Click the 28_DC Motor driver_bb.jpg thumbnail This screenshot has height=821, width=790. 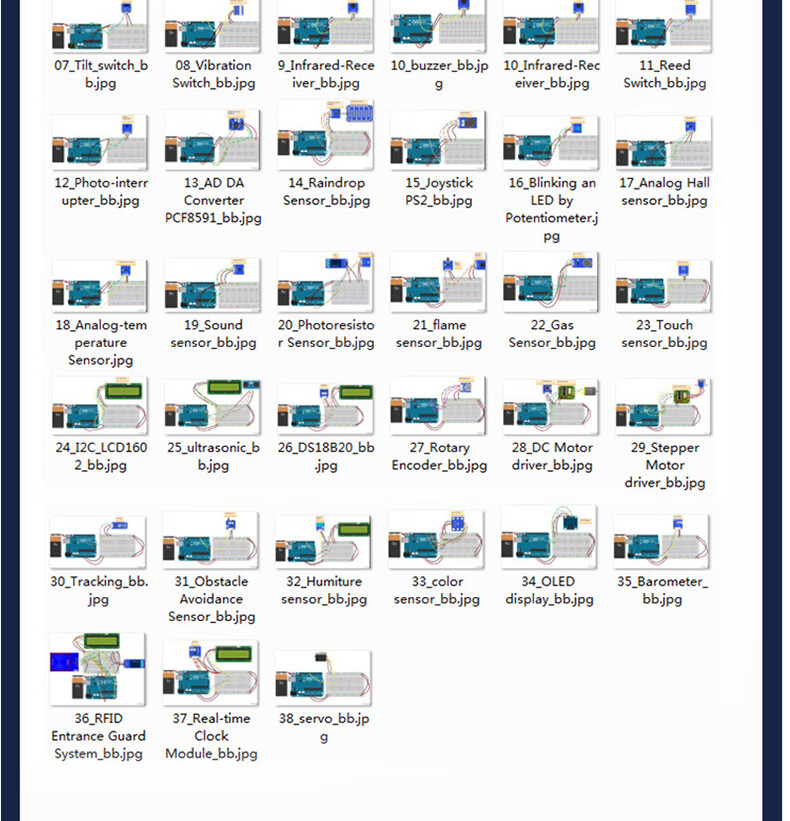pyautogui.click(x=551, y=407)
